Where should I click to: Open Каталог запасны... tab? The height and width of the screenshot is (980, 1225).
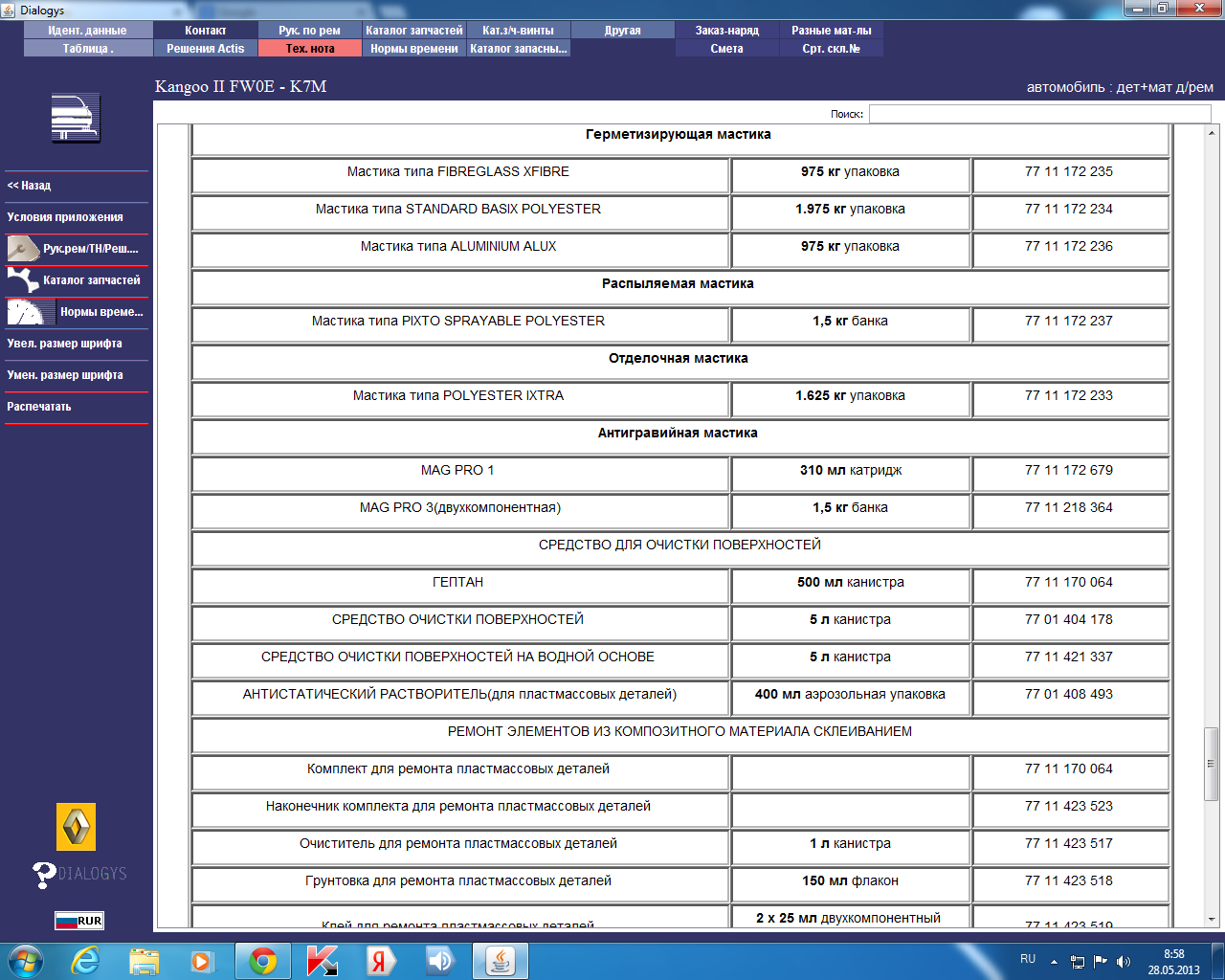(519, 49)
